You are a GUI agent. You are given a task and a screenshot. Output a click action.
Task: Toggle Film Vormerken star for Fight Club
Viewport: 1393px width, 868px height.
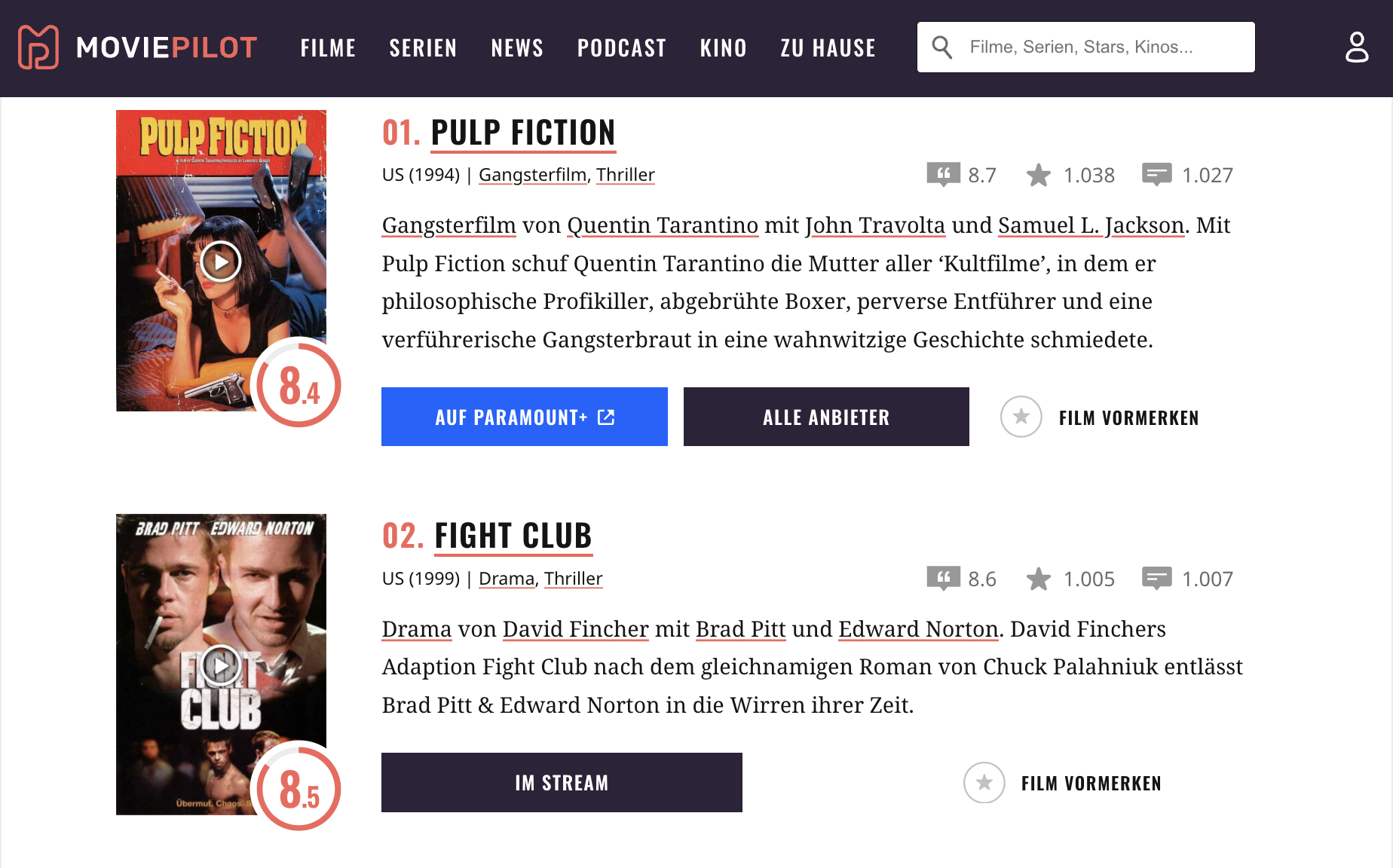pyautogui.click(x=984, y=783)
